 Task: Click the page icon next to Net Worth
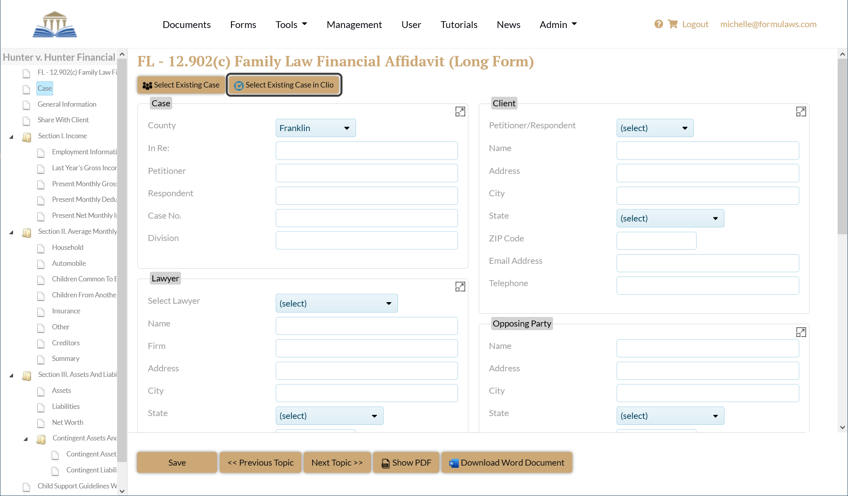[41, 423]
